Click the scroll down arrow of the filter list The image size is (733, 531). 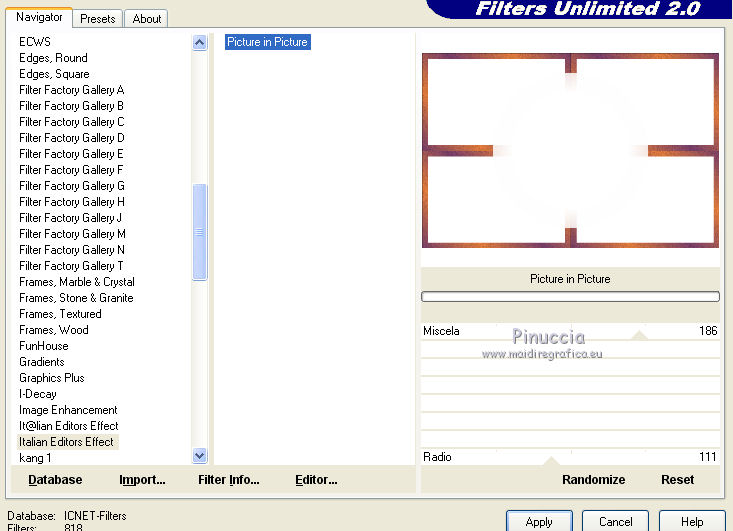200,455
